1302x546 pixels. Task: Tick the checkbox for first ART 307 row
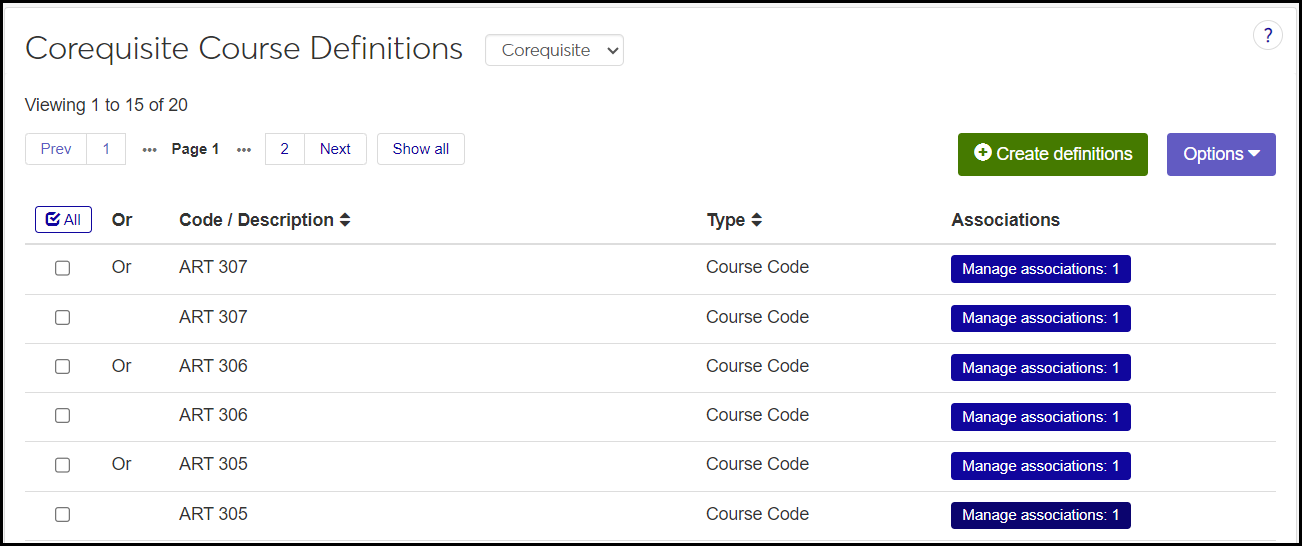pyautogui.click(x=62, y=268)
